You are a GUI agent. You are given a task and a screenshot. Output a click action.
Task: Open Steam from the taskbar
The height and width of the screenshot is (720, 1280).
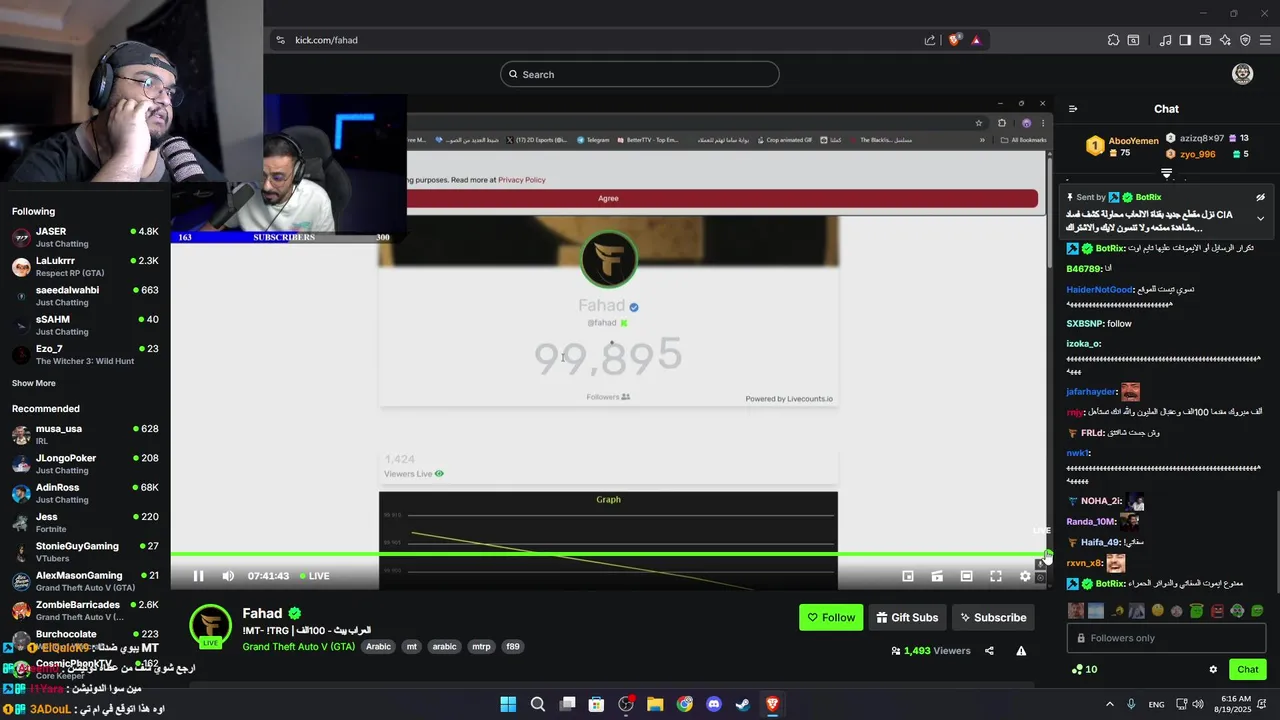click(743, 704)
